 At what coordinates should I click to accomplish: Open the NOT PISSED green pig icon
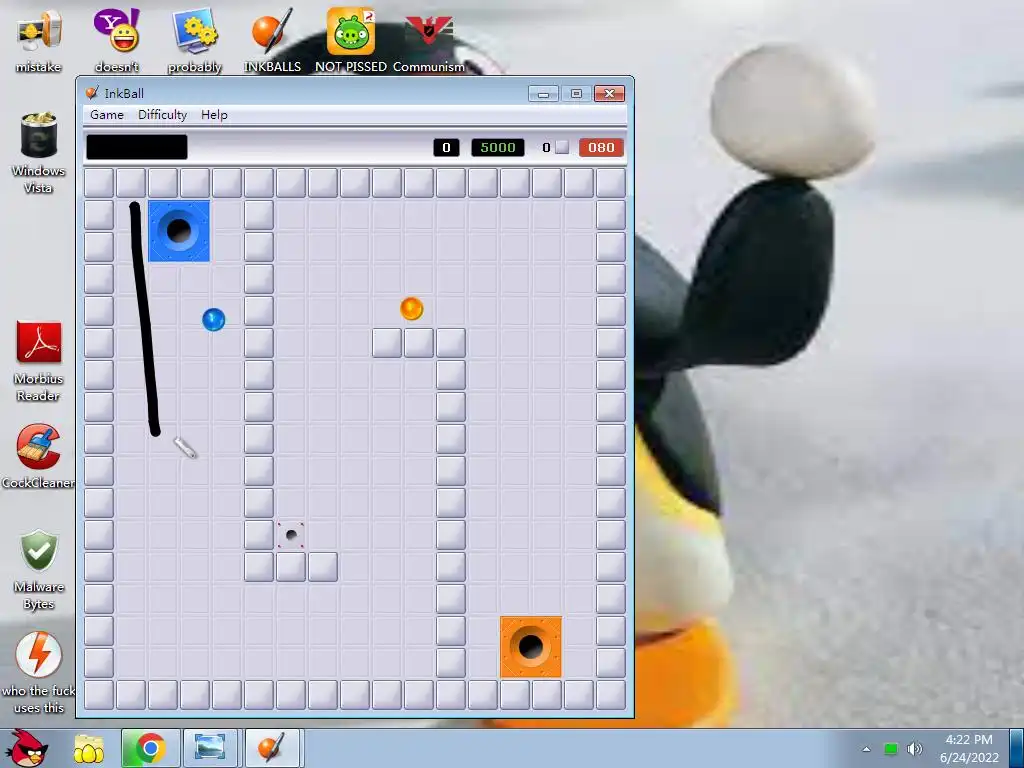coord(351,40)
